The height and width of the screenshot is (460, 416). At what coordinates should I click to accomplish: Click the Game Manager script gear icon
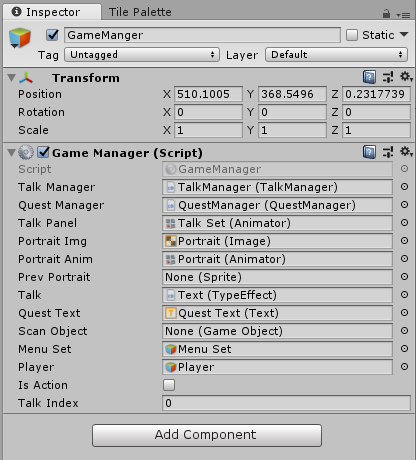tap(26, 153)
